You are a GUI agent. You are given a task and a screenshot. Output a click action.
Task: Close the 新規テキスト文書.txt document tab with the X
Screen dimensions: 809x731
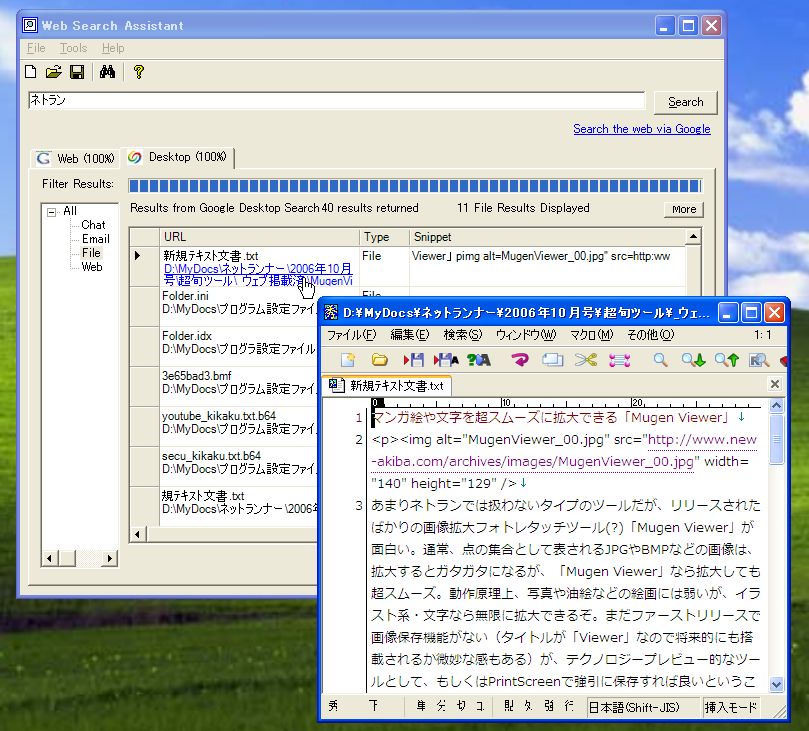(774, 384)
